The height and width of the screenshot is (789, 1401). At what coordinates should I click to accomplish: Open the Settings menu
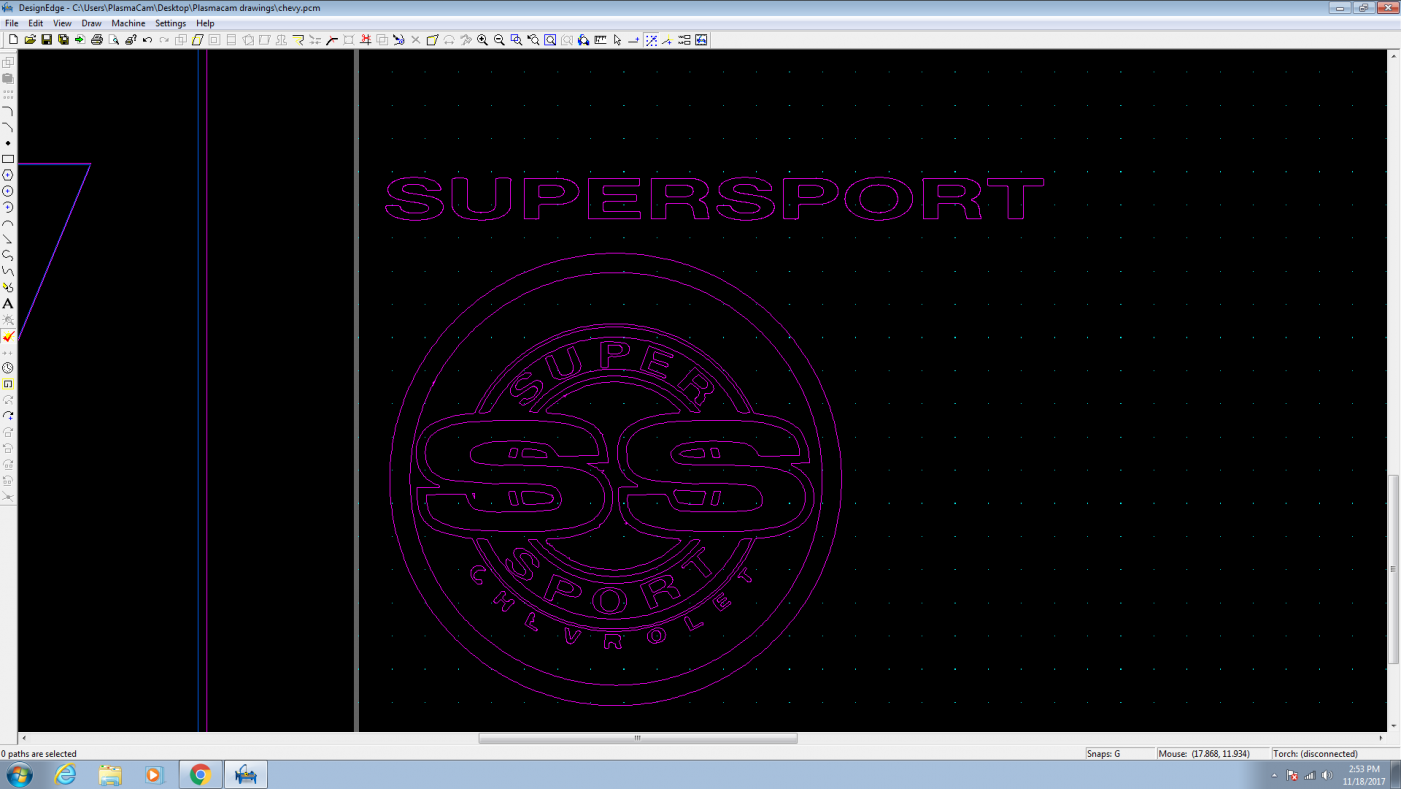pos(171,23)
